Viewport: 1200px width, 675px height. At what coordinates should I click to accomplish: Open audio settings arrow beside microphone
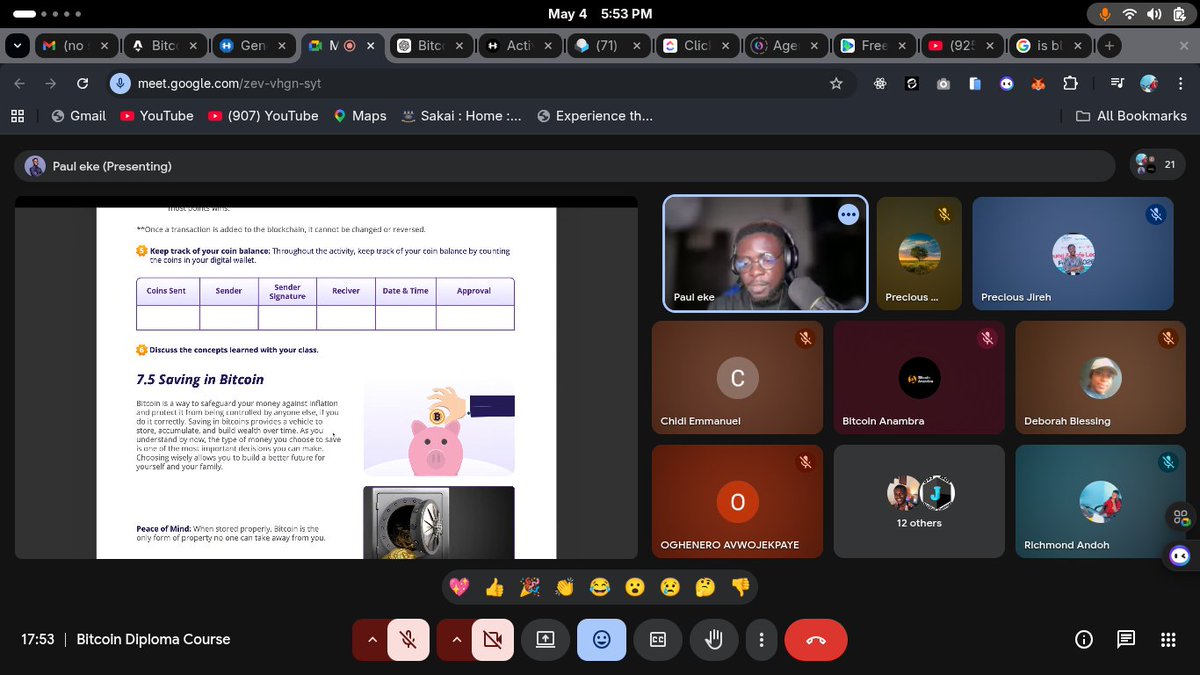tap(371, 640)
